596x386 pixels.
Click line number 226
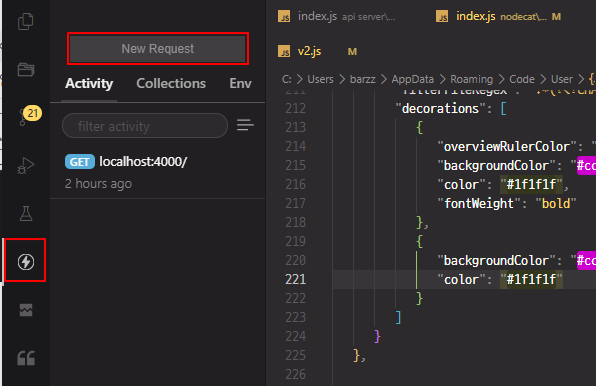[x=295, y=374]
